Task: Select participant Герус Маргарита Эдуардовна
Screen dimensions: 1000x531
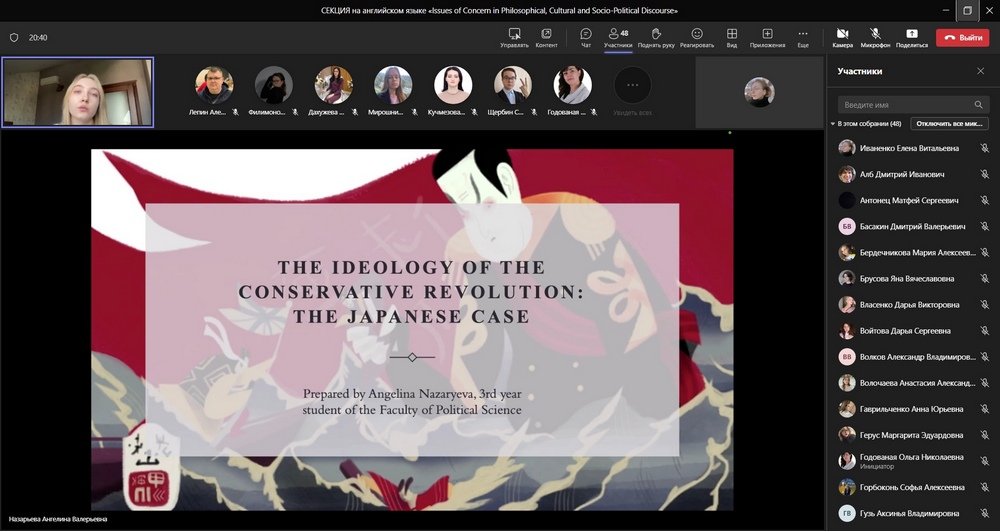Action: [913, 435]
